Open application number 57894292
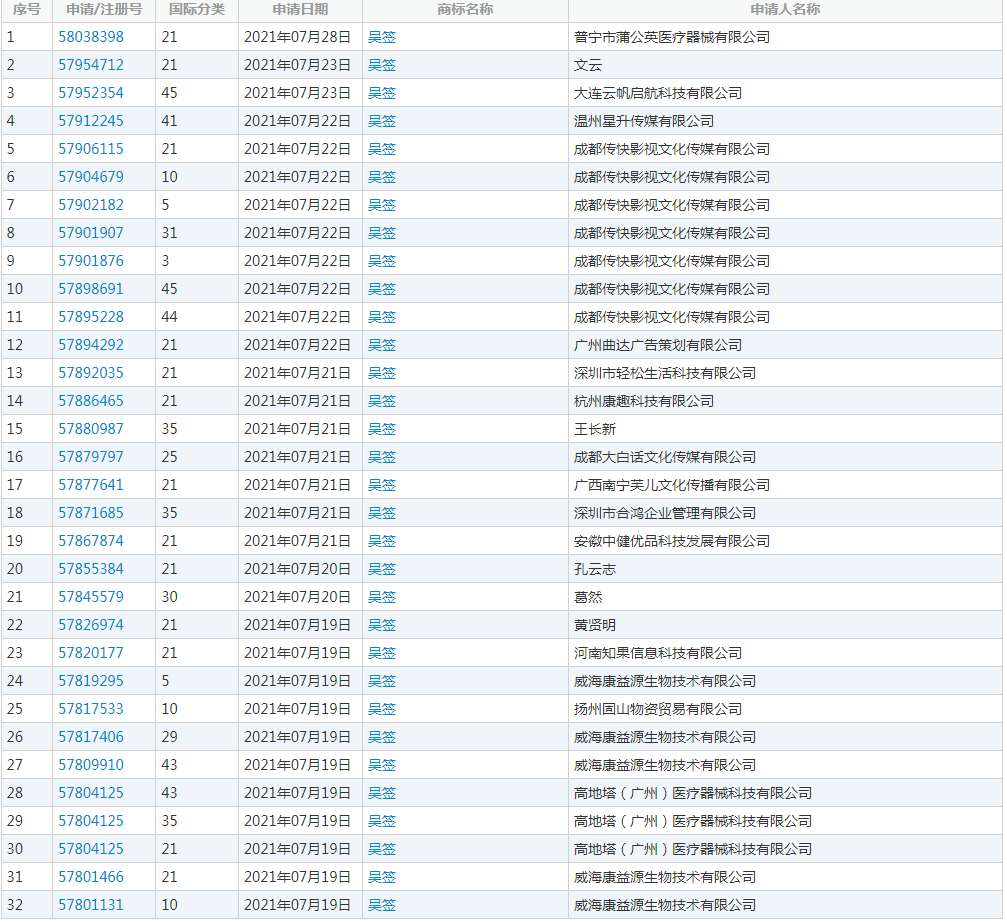Image resolution: width=1007 pixels, height=923 pixels. (x=91, y=345)
